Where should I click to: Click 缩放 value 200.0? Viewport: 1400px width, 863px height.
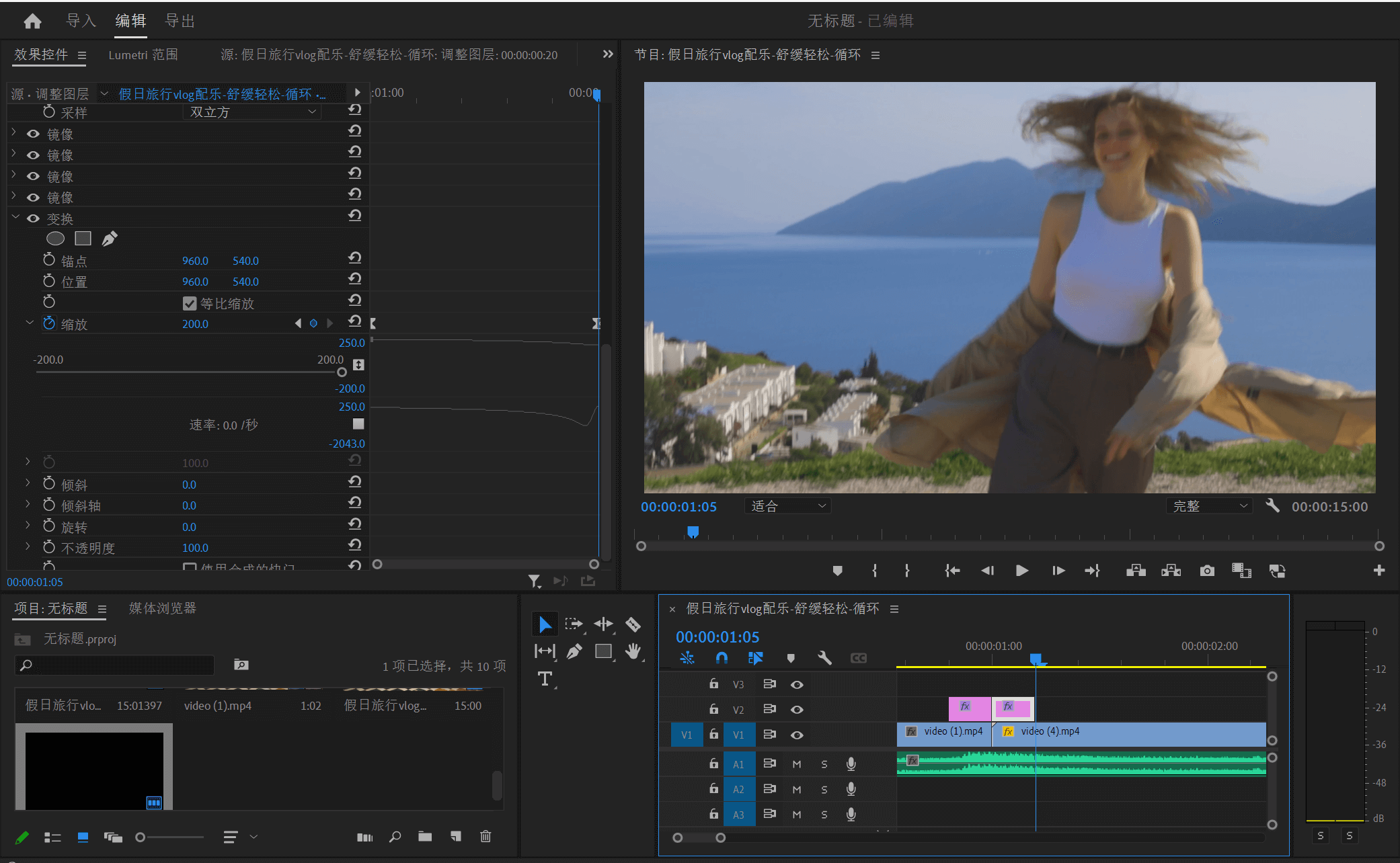tap(196, 324)
